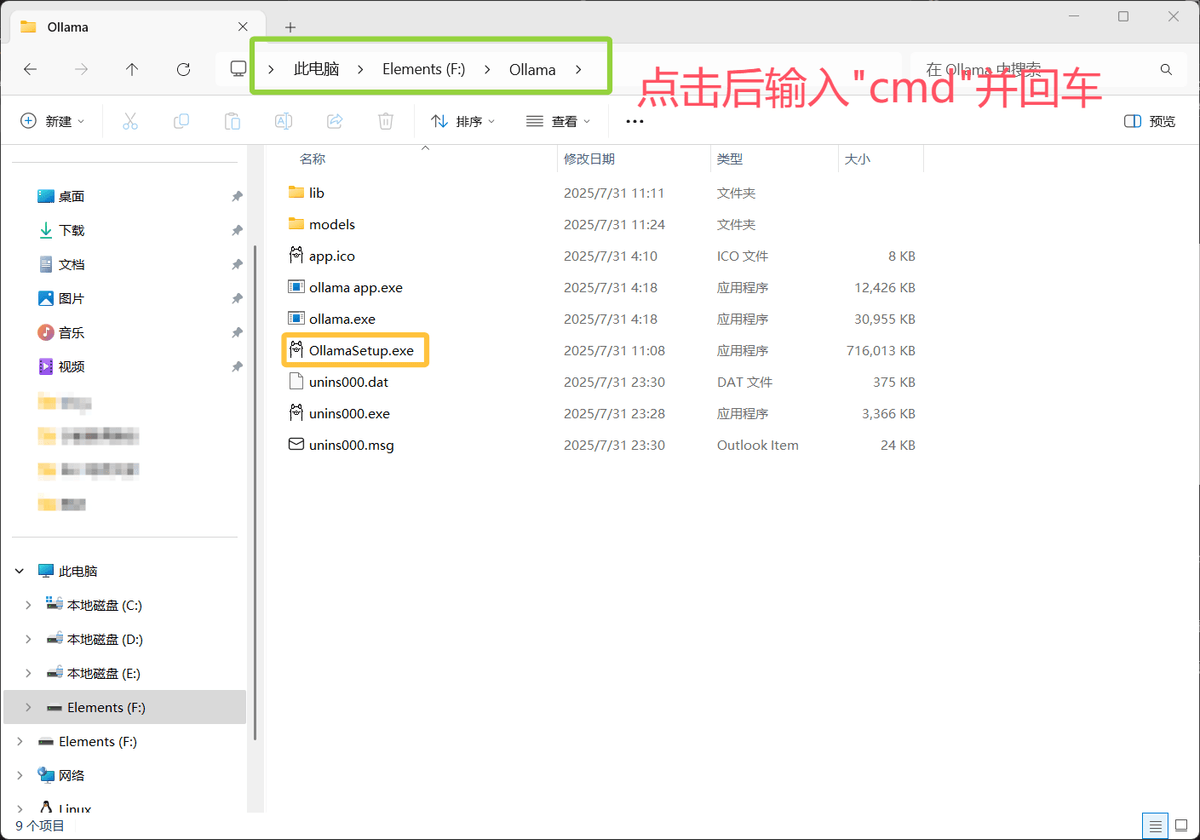Unpin 下载 from quick access
The width and height of the screenshot is (1200, 840).
237,231
